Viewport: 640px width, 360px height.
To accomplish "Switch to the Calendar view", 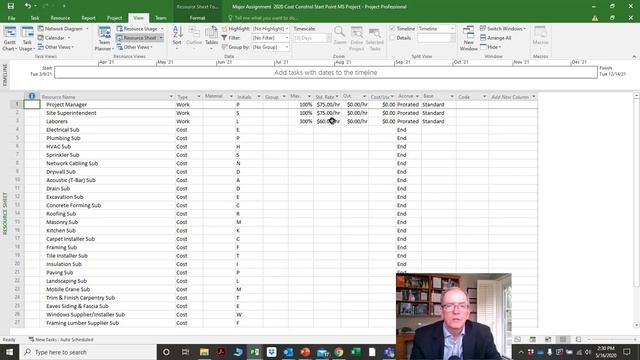I will (x=54, y=38).
